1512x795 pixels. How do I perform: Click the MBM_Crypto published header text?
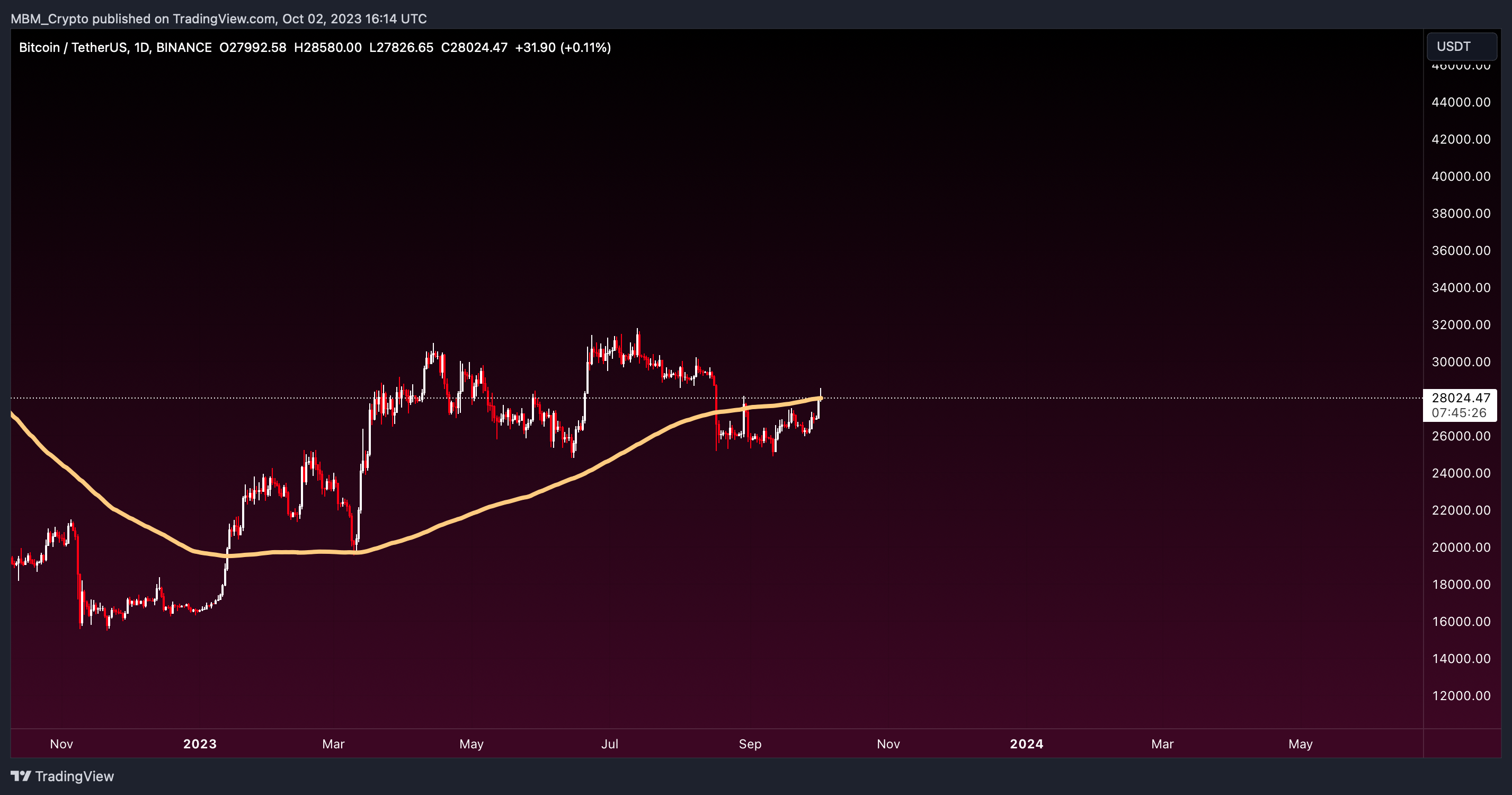pos(218,19)
